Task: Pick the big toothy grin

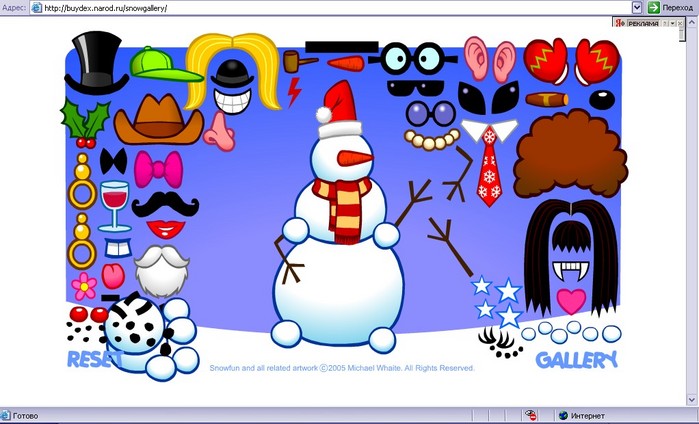Action: click(232, 101)
